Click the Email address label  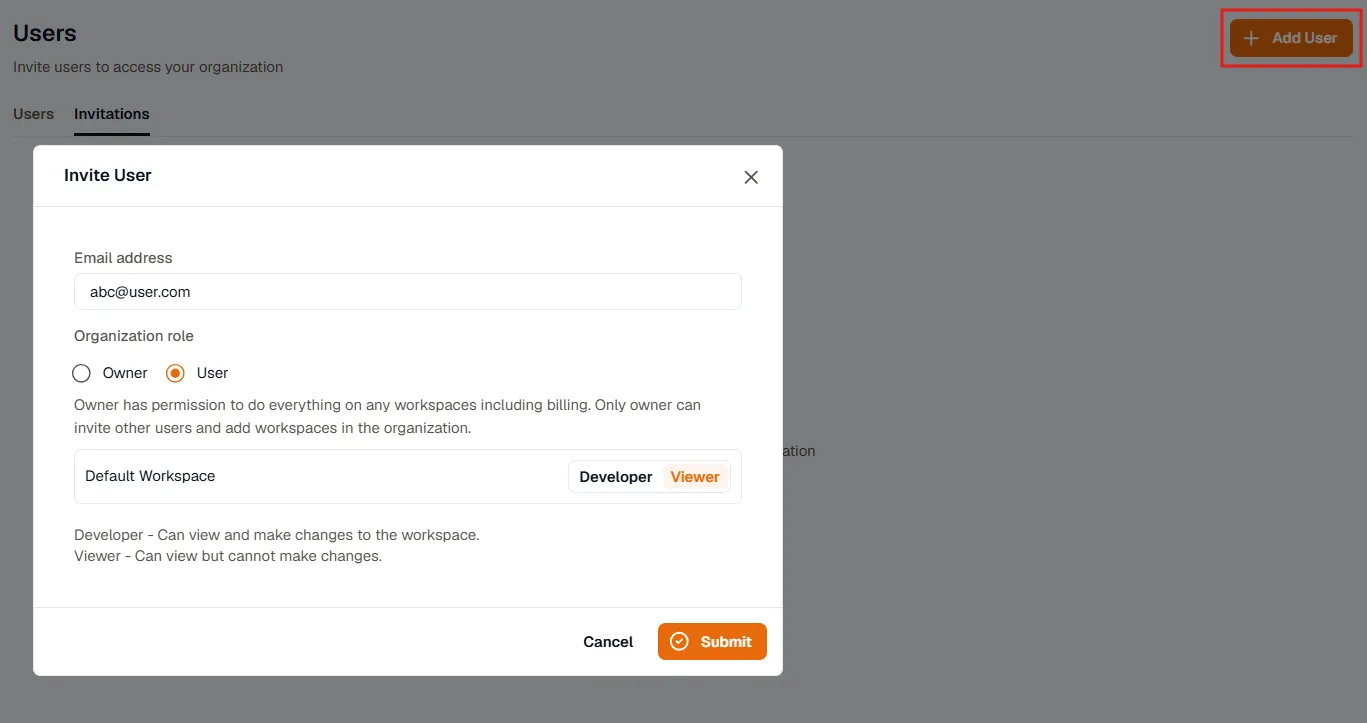click(x=123, y=258)
